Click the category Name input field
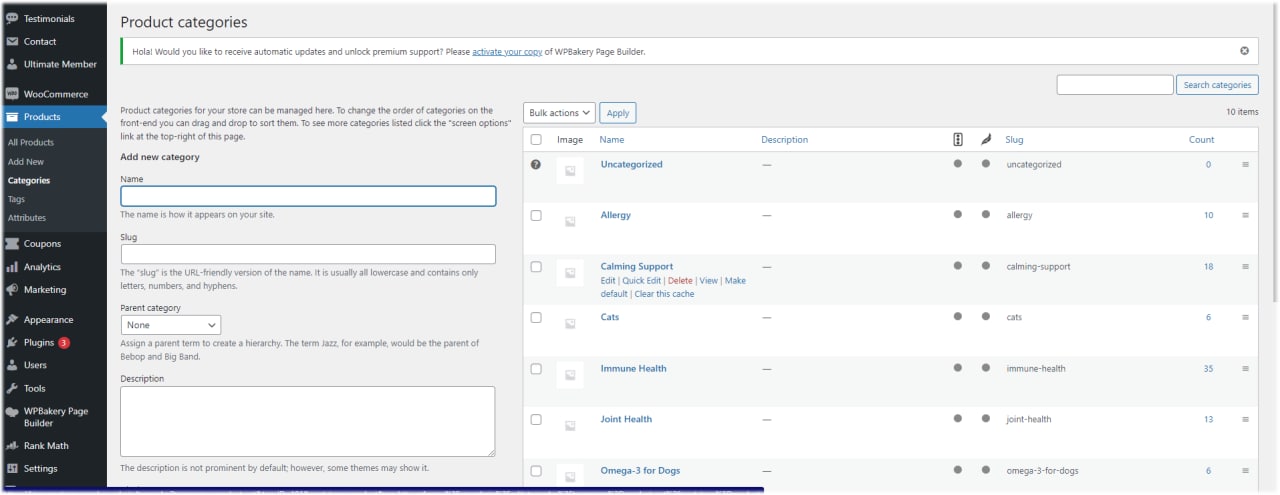Image resolution: width=1280 pixels, height=495 pixels. [x=308, y=196]
